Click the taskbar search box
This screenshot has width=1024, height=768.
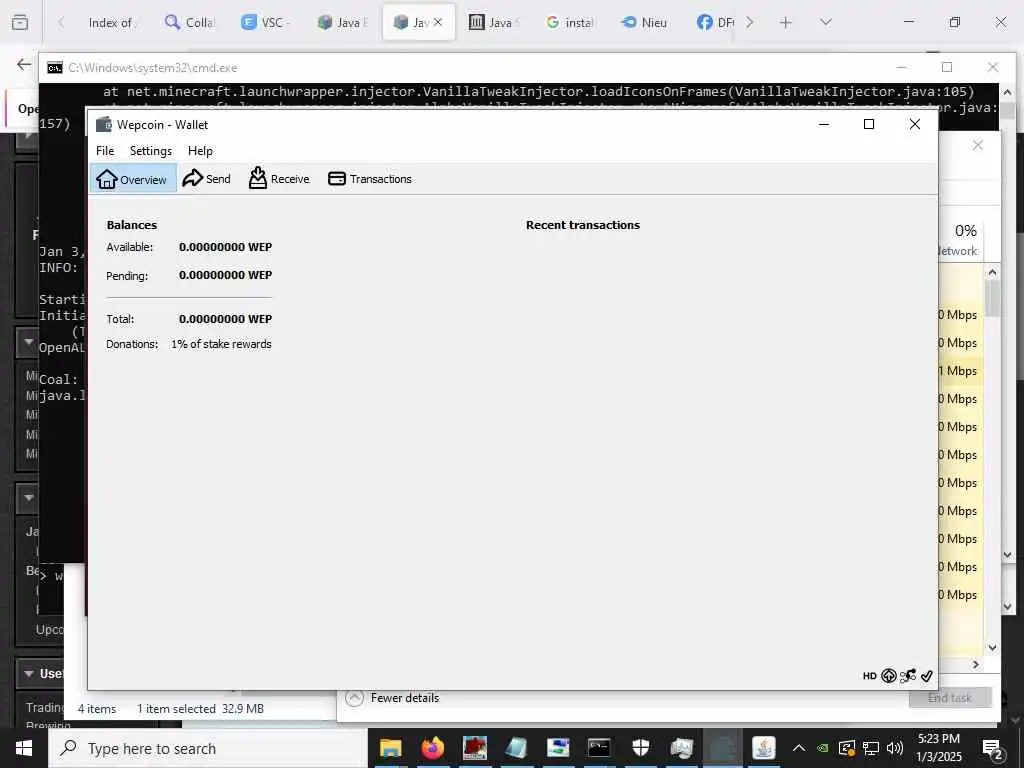[x=208, y=748]
